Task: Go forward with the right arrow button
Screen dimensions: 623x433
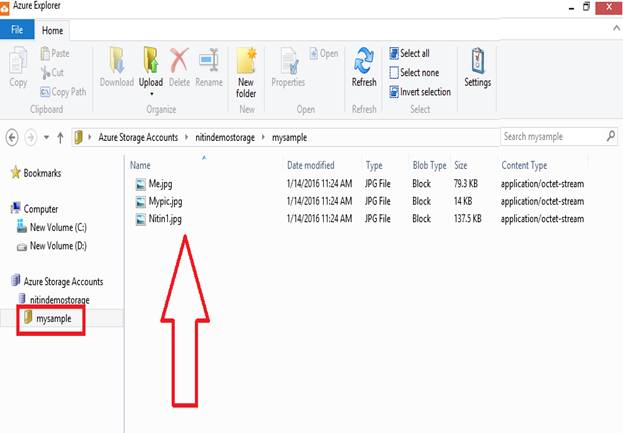Action: 31,138
